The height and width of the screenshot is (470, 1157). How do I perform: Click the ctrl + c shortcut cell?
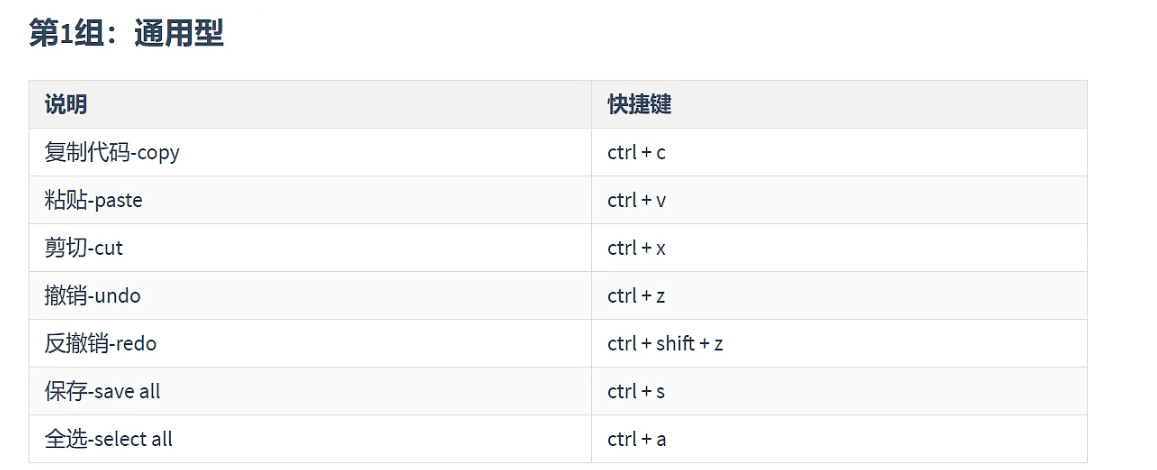(839, 153)
